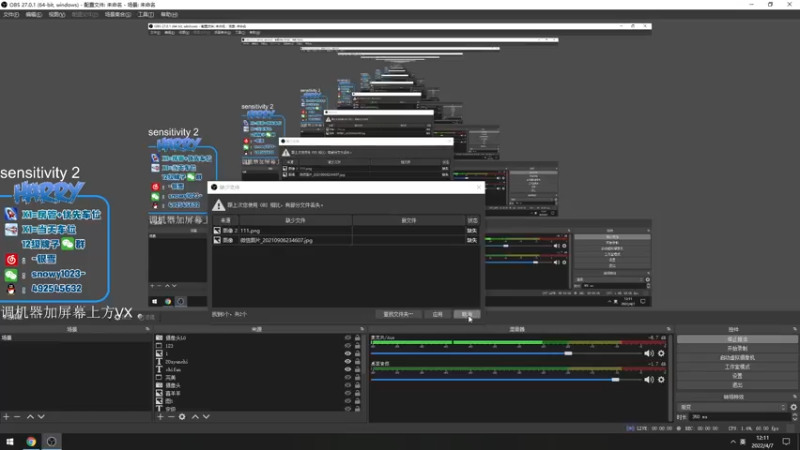Click 开始录制 (Start Recording) in Controls

(x=737, y=348)
